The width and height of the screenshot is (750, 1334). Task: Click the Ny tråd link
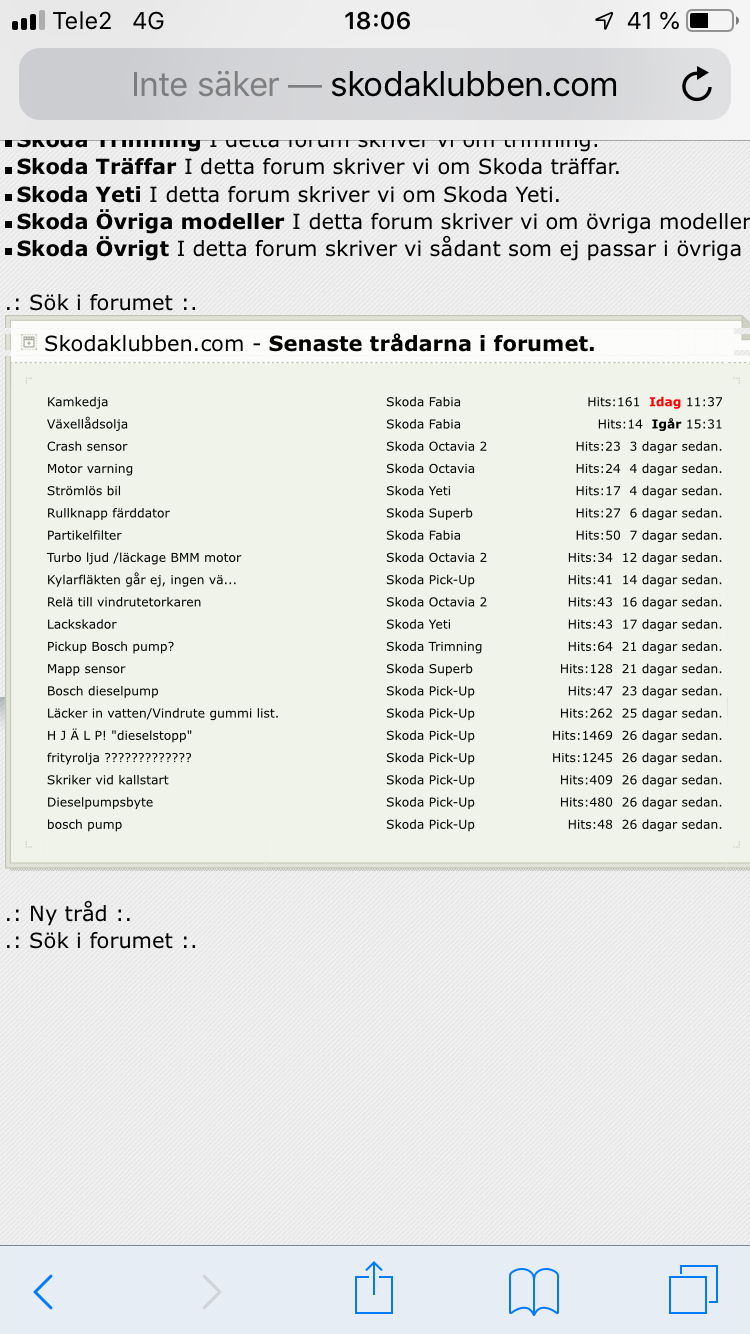(x=68, y=913)
